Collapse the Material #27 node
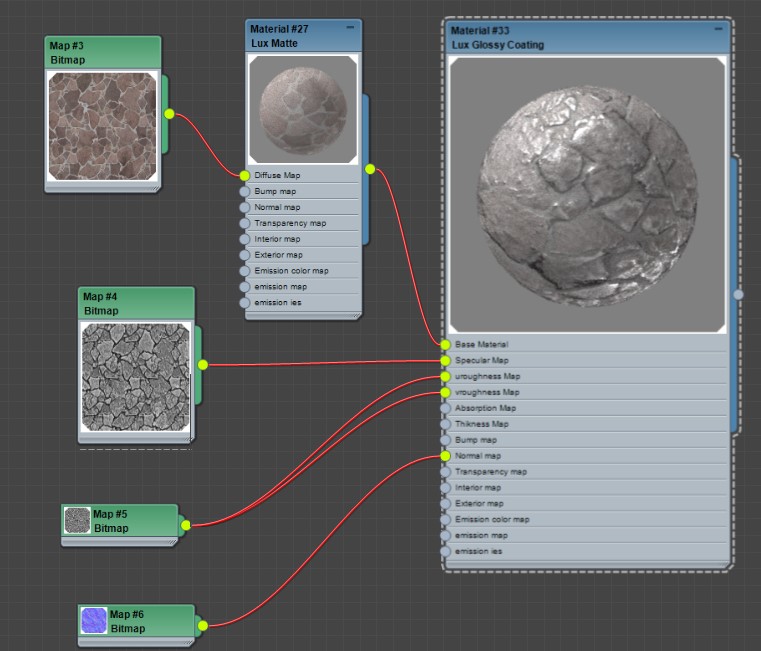 coord(350,29)
